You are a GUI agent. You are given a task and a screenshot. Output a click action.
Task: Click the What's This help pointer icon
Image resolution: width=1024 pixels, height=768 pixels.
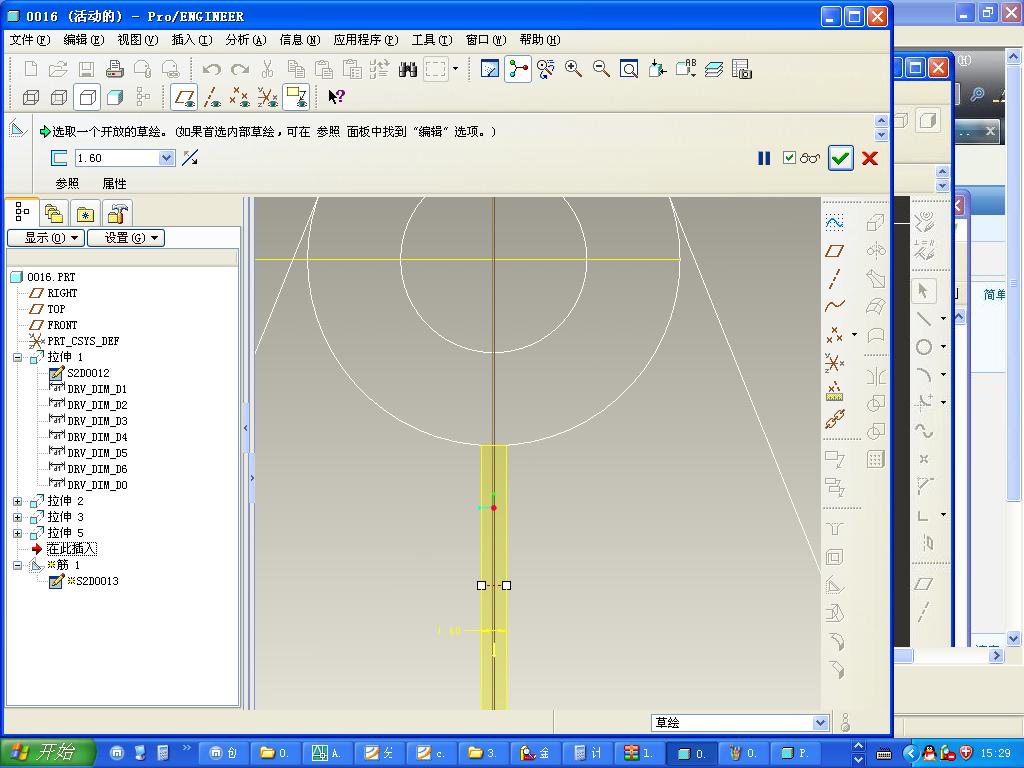pyautogui.click(x=336, y=97)
